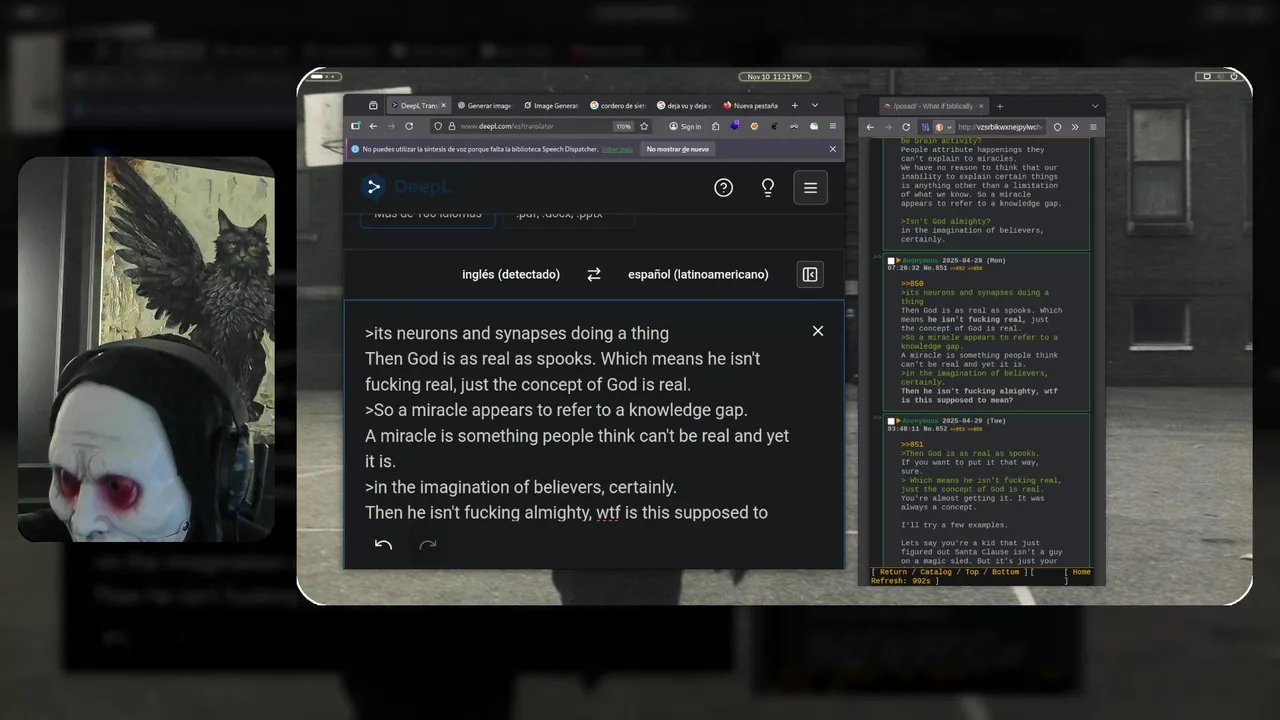Open hamburger menu in /posad/ browser window
Image resolution: width=1280 pixels, height=720 pixels.
pos(1093,127)
